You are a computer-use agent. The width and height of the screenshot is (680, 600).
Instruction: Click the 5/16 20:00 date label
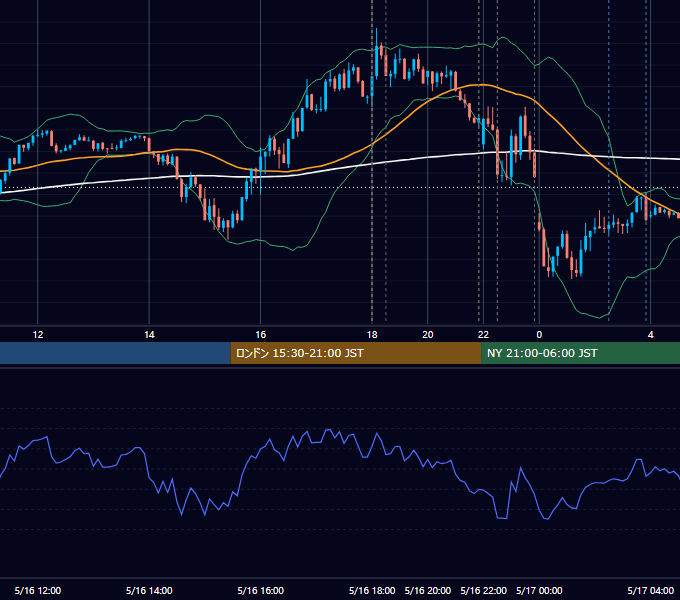[428, 590]
